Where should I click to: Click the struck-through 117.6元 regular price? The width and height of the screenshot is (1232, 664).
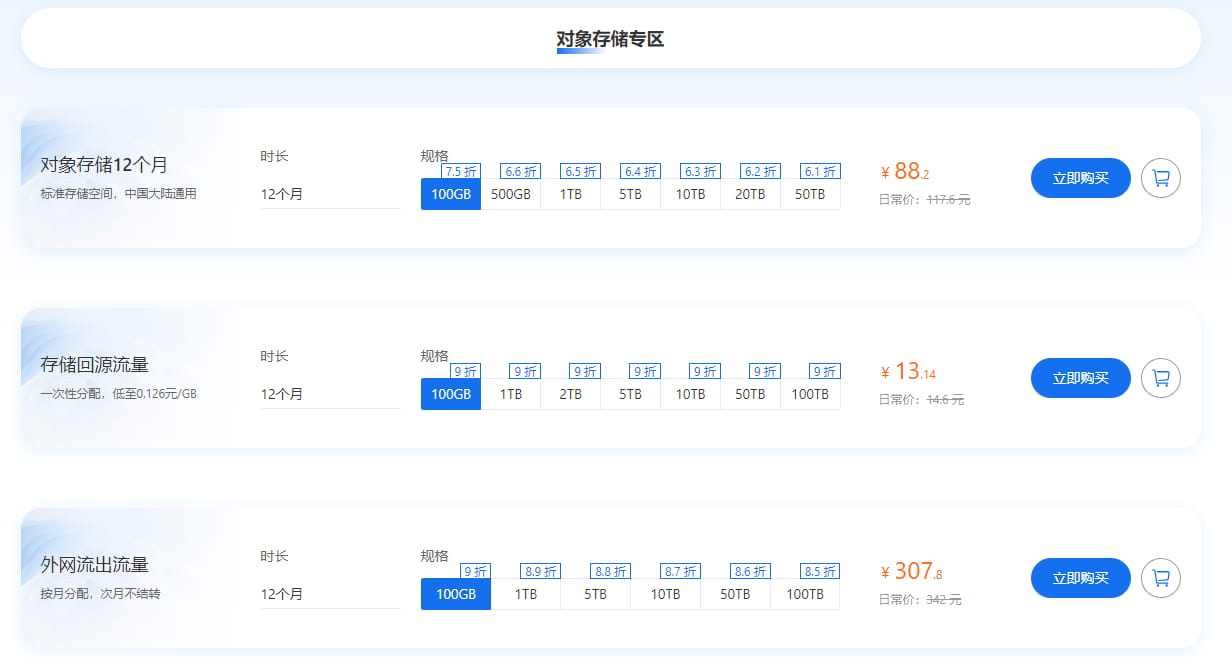948,200
